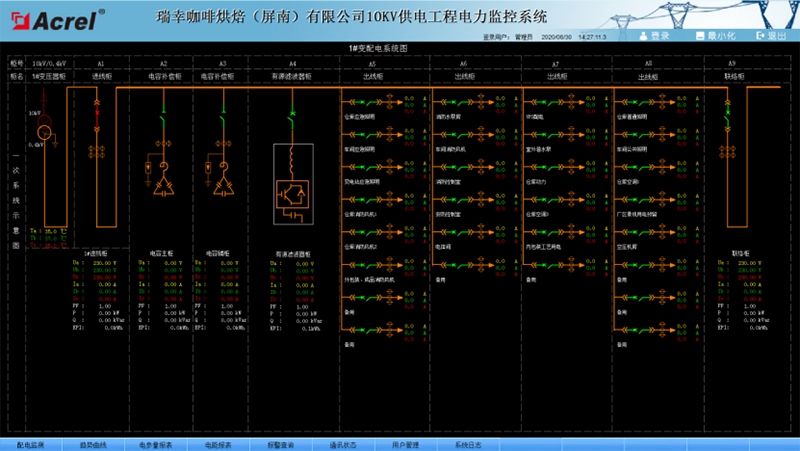Click the 1# transformer symbol
Viewport: 800px width, 451px height.
point(45,133)
